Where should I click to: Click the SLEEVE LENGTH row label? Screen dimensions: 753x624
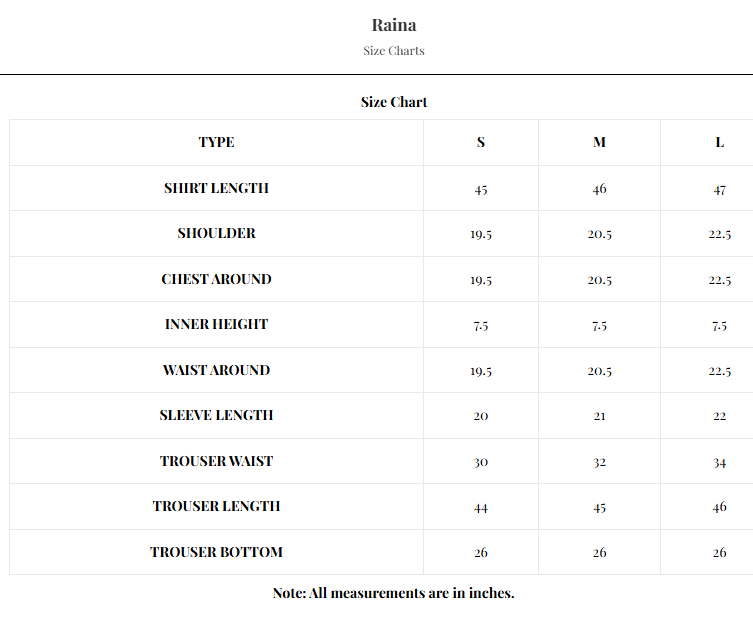pos(216,415)
